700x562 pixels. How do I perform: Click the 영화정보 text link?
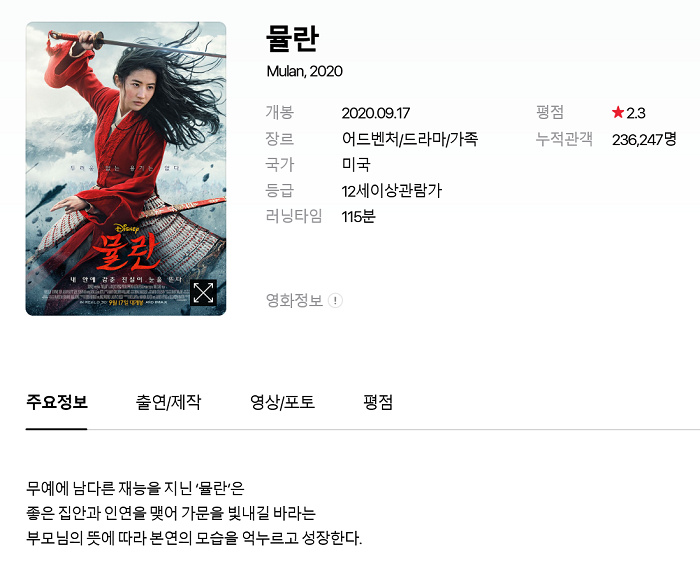click(294, 300)
